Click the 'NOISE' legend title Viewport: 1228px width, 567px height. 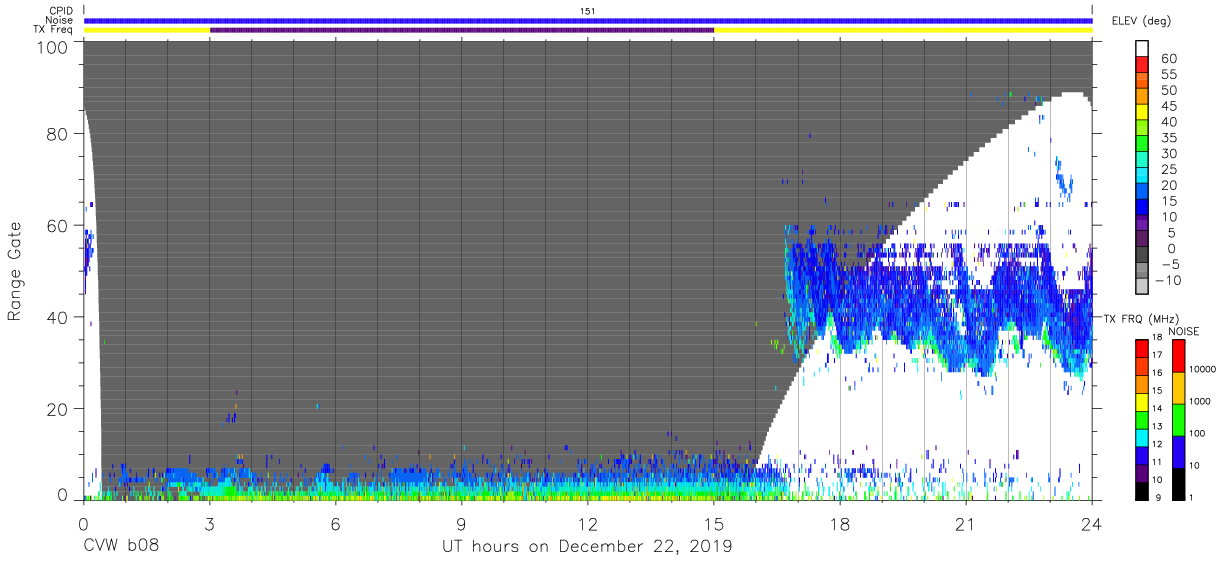tap(1183, 331)
